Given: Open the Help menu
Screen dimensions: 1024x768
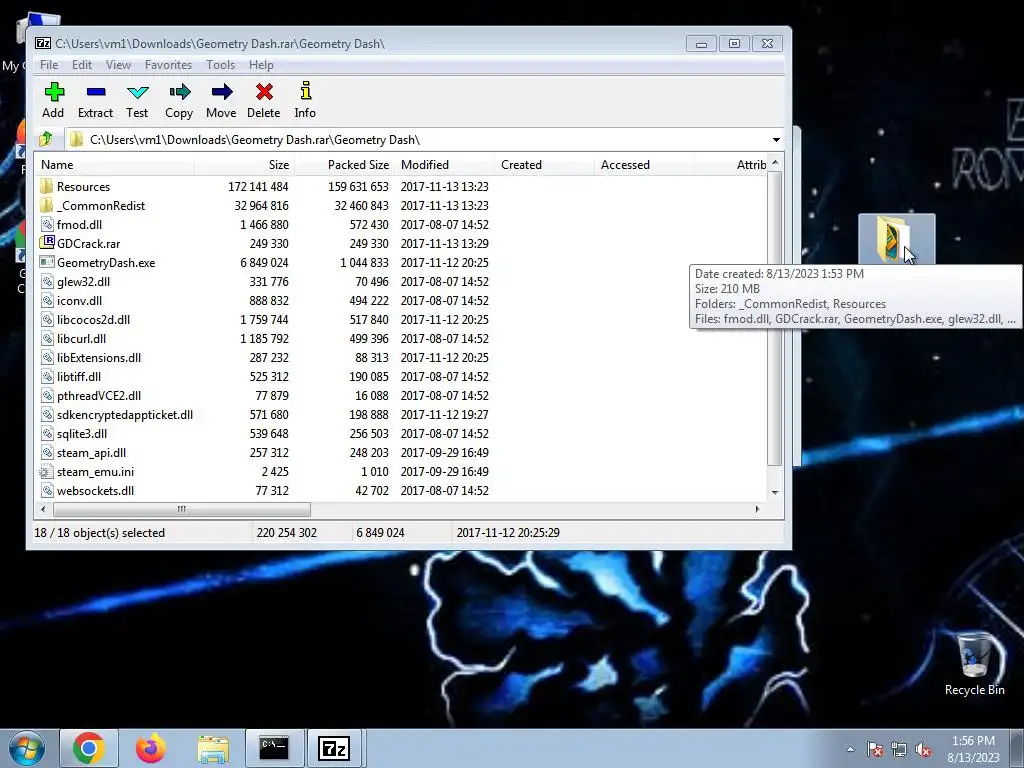Looking at the screenshot, I should [261, 65].
